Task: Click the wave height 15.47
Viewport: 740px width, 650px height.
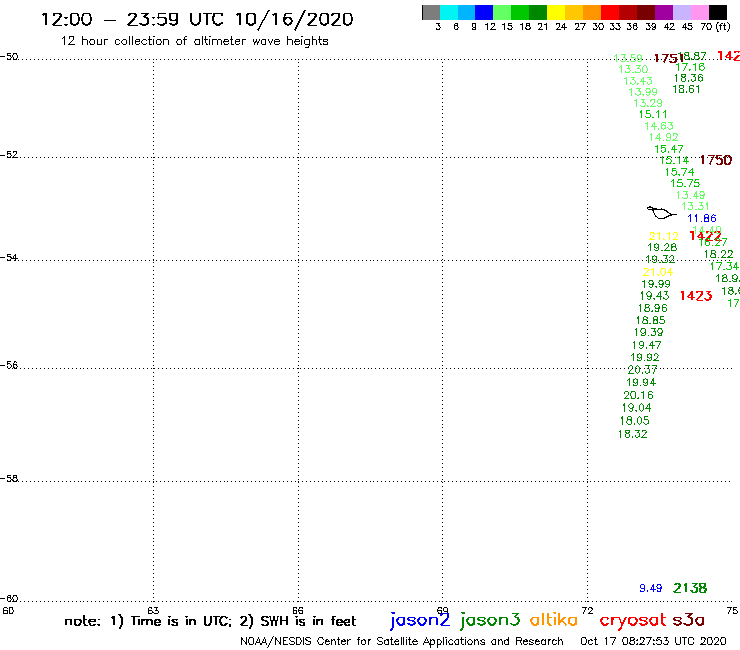Action: click(669, 149)
